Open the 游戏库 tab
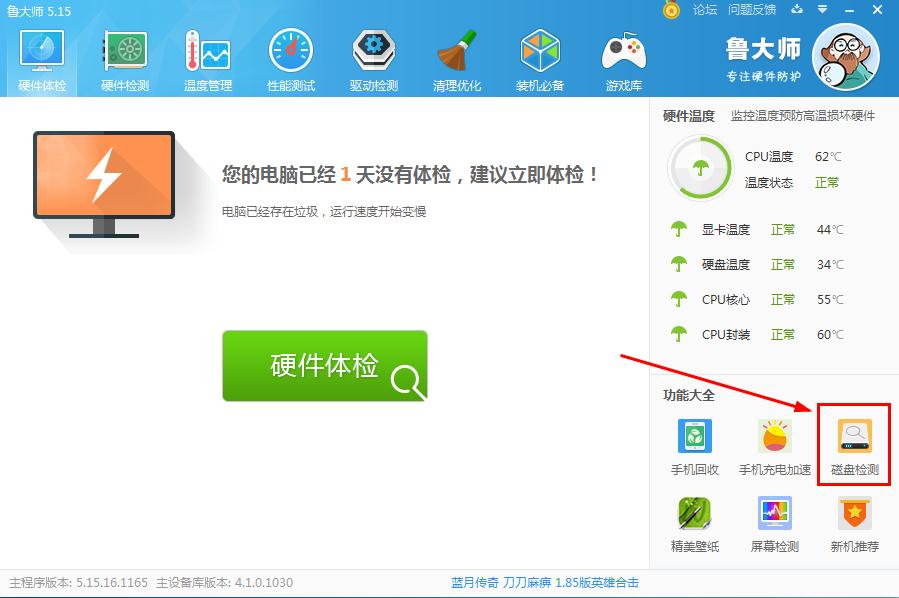 (x=624, y=61)
